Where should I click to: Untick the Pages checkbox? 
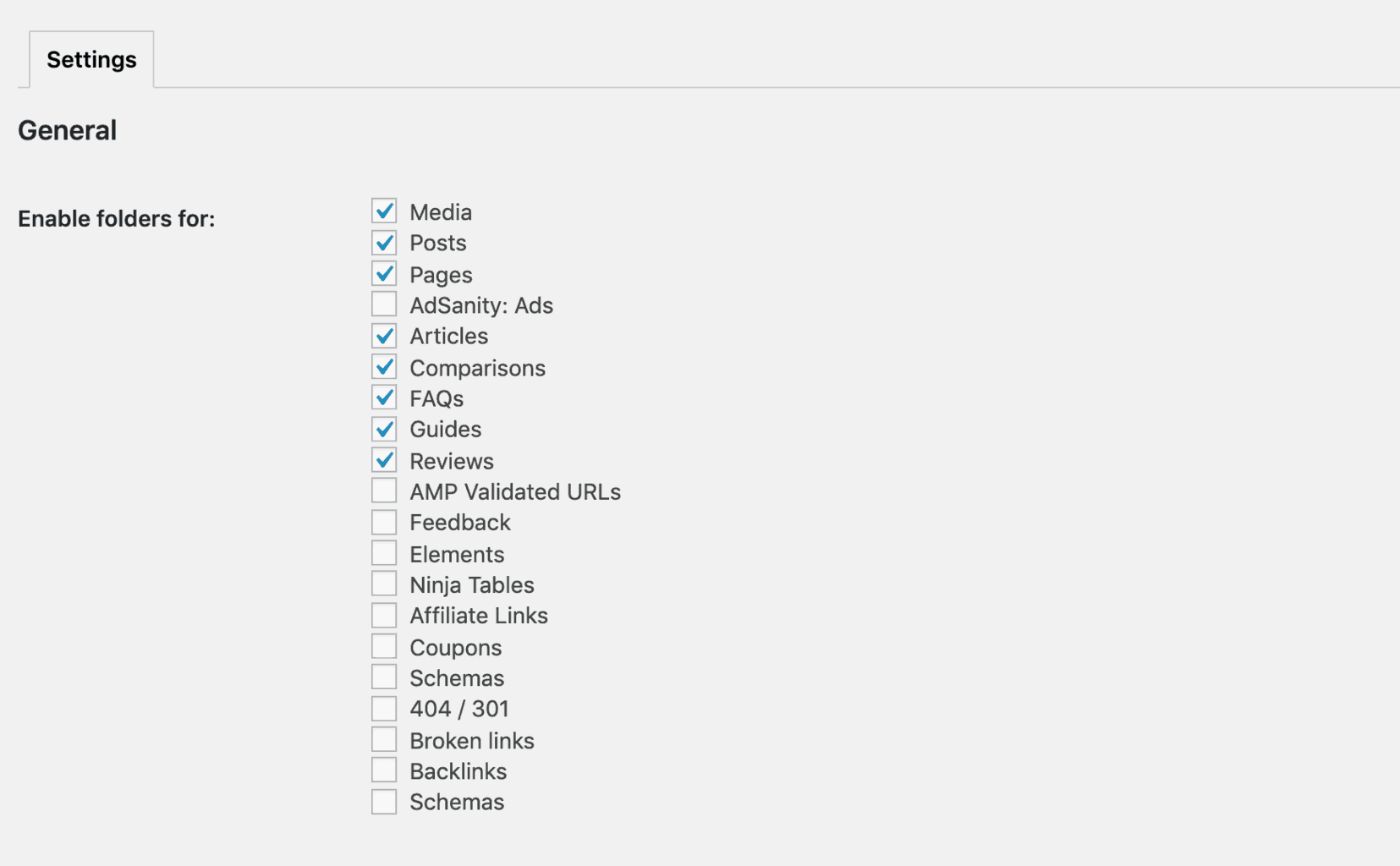[x=384, y=274]
